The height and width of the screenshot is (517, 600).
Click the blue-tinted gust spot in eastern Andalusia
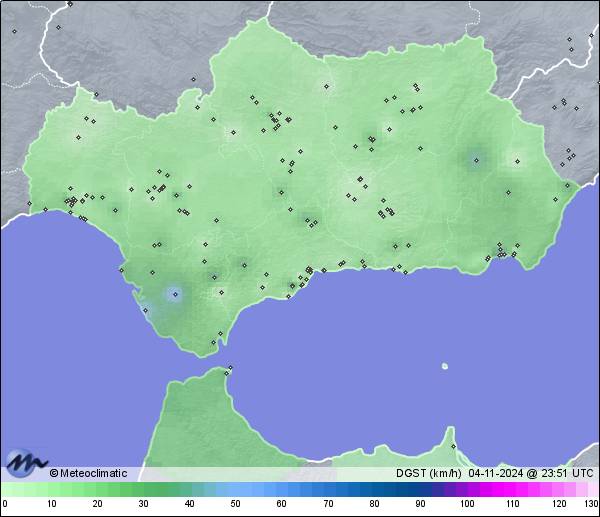pos(474,158)
